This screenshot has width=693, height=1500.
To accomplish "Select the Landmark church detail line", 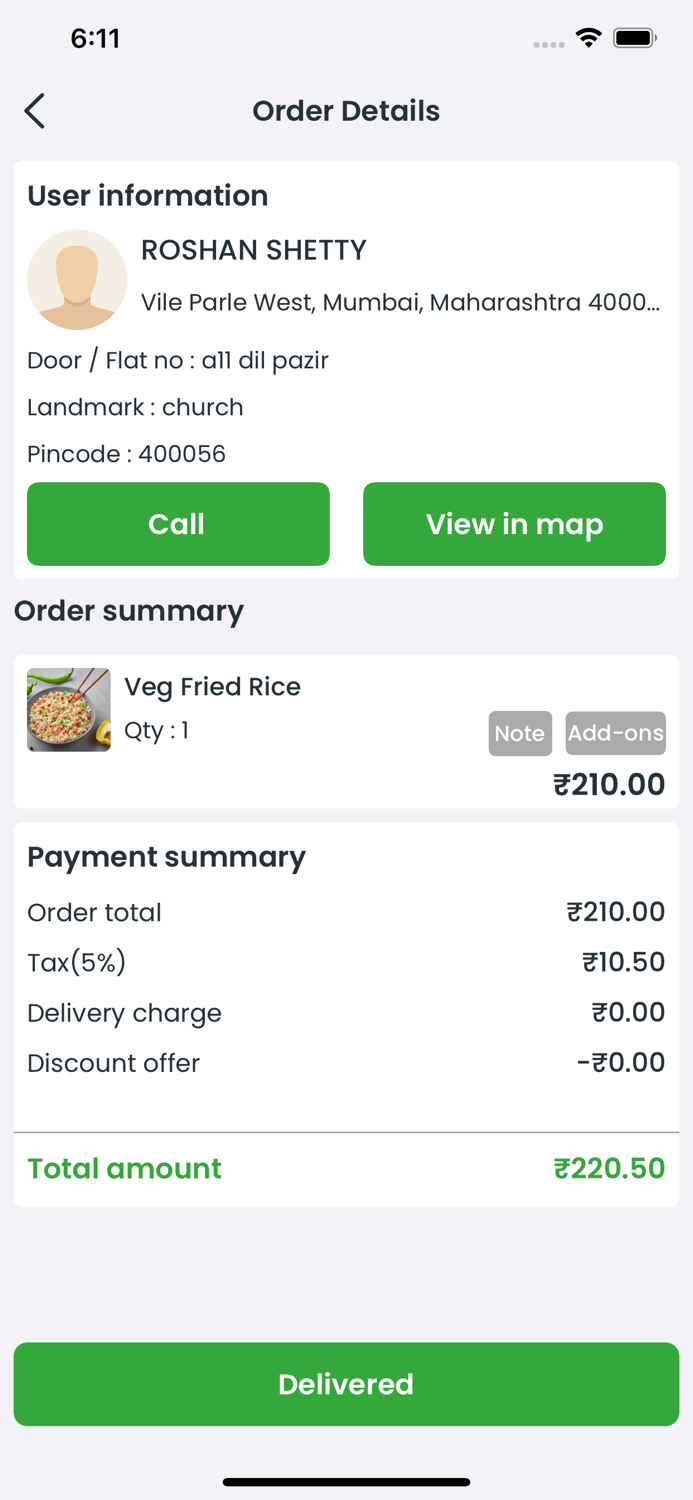I will point(134,407).
